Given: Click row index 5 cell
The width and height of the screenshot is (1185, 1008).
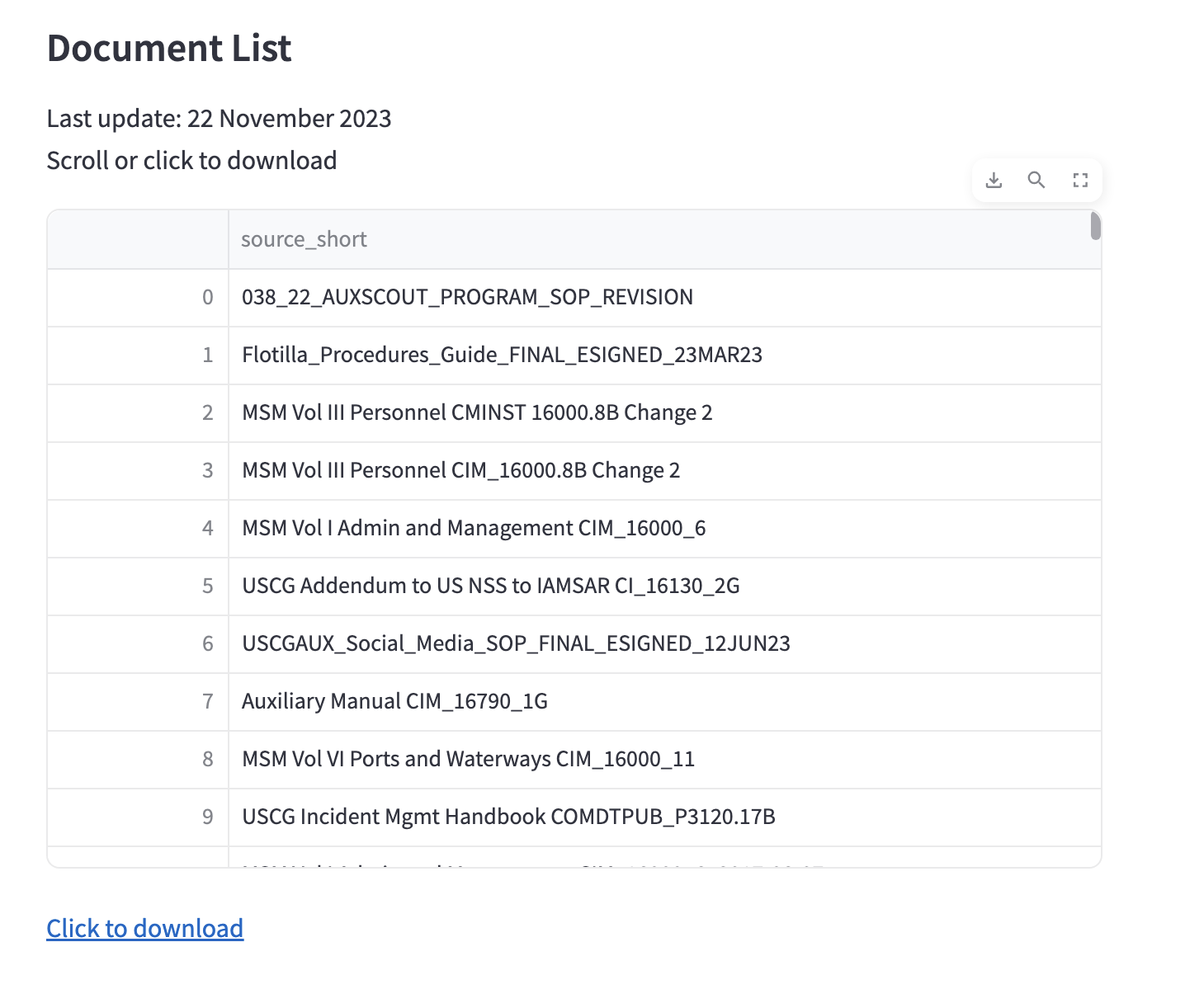Looking at the screenshot, I should pyautogui.click(x=138, y=586).
